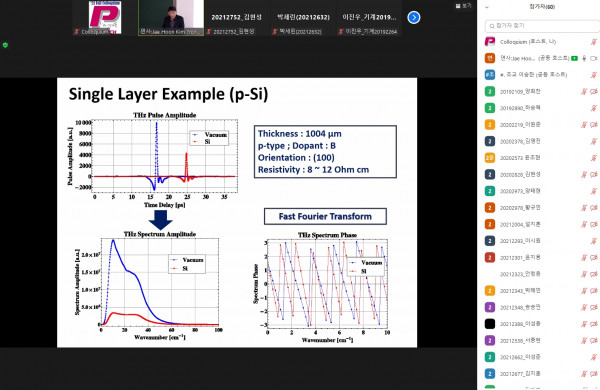Click the shared p-Si slide area

(237, 213)
